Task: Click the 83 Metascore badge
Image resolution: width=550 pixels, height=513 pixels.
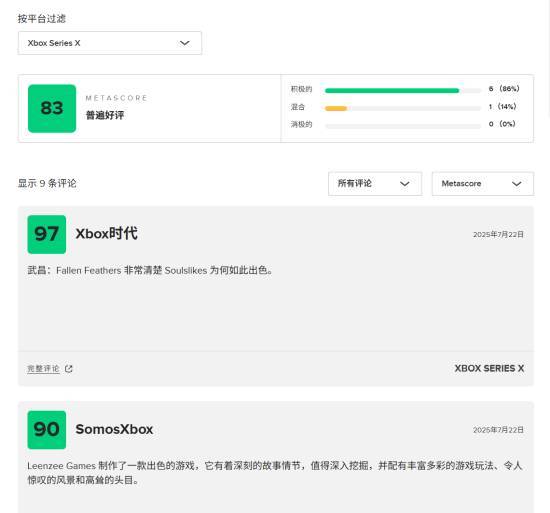Action: (52, 108)
